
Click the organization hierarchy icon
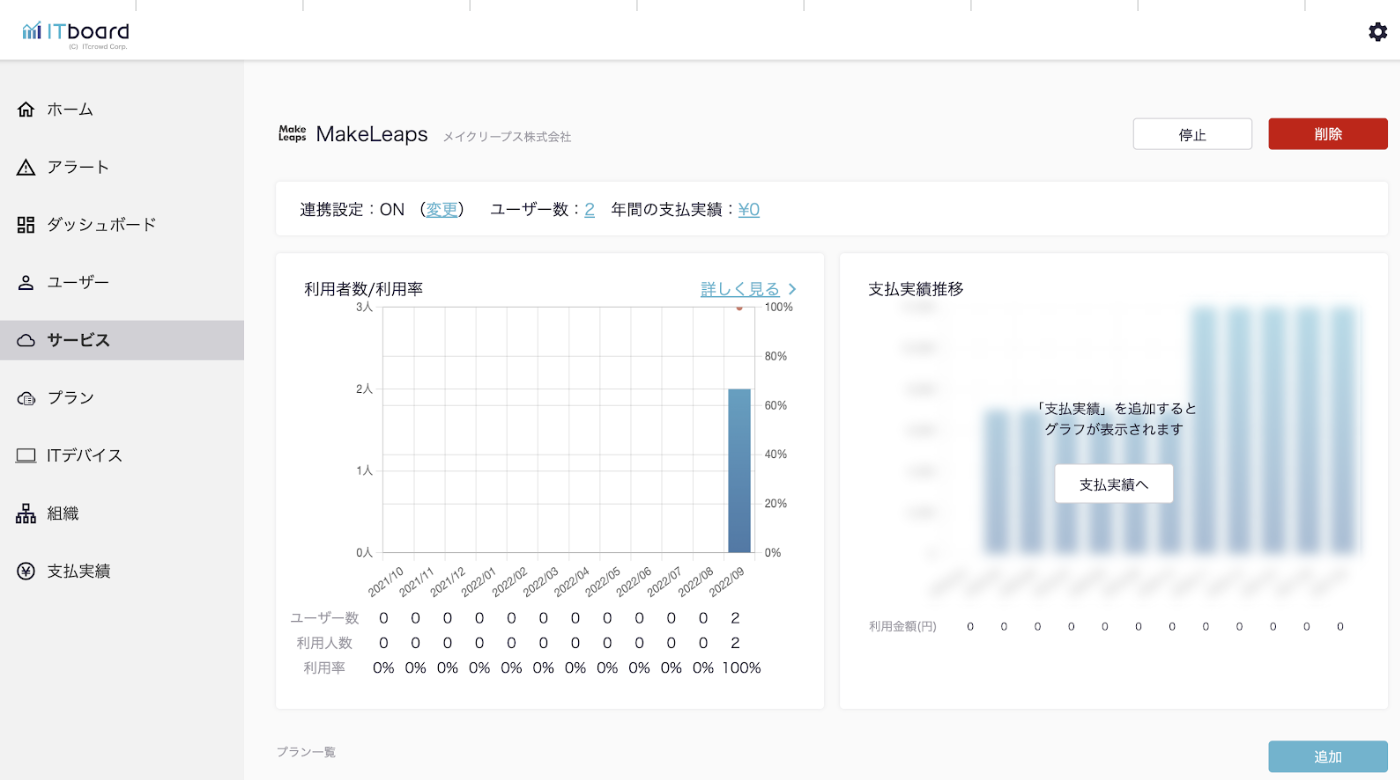pyautogui.click(x=26, y=514)
